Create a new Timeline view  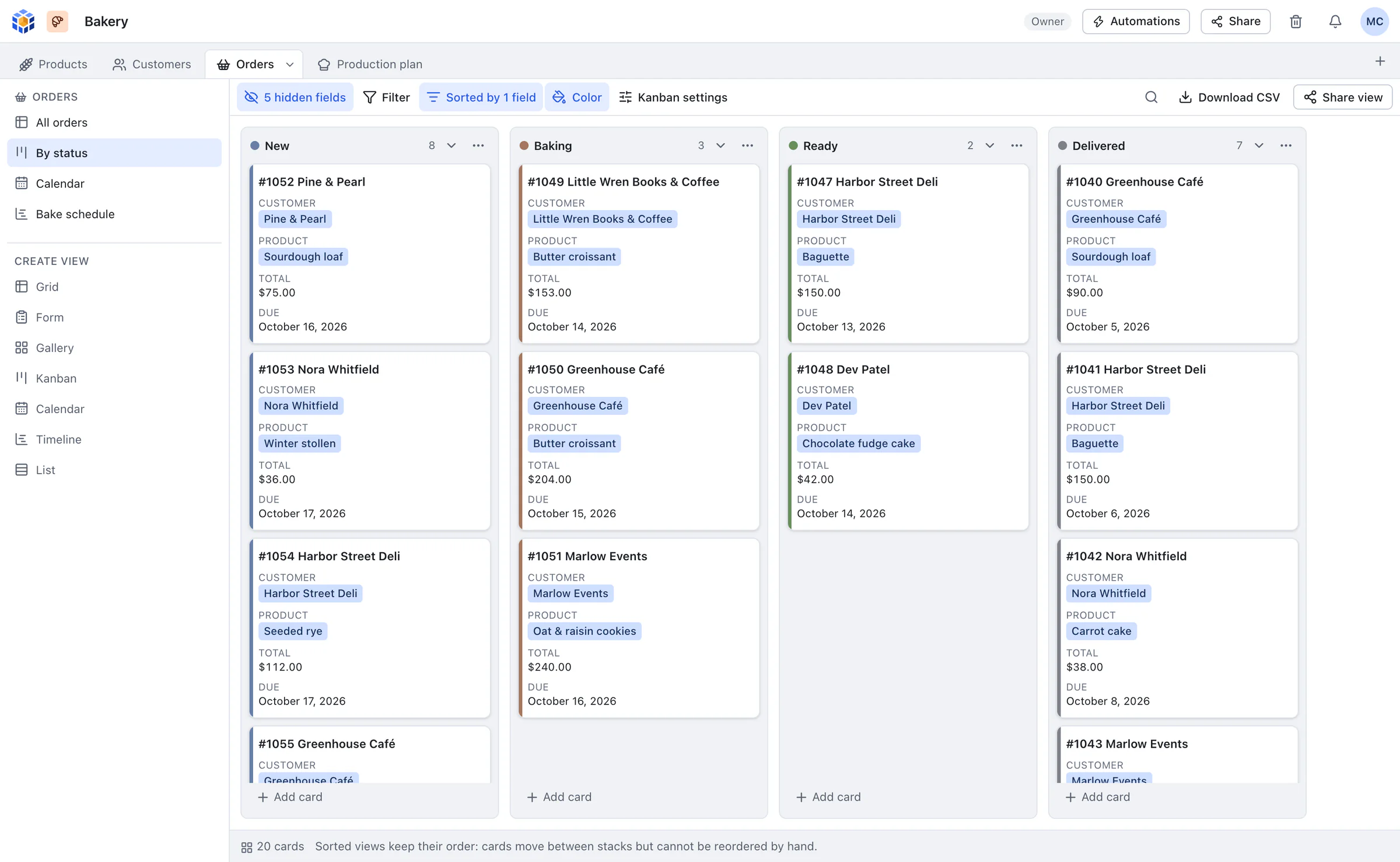[x=114, y=439]
